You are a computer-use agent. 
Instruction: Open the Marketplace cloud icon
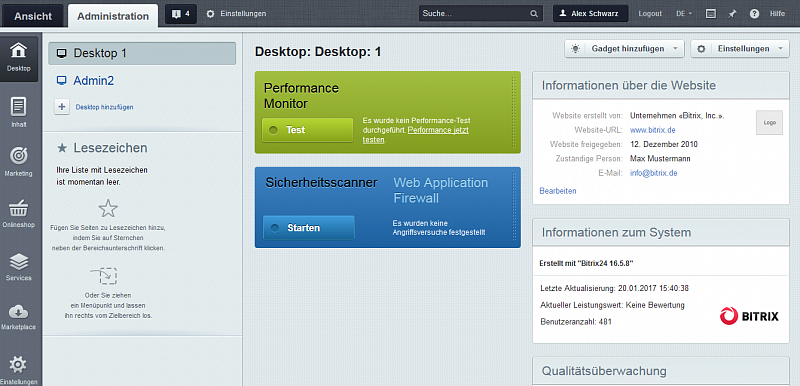[x=19, y=311]
